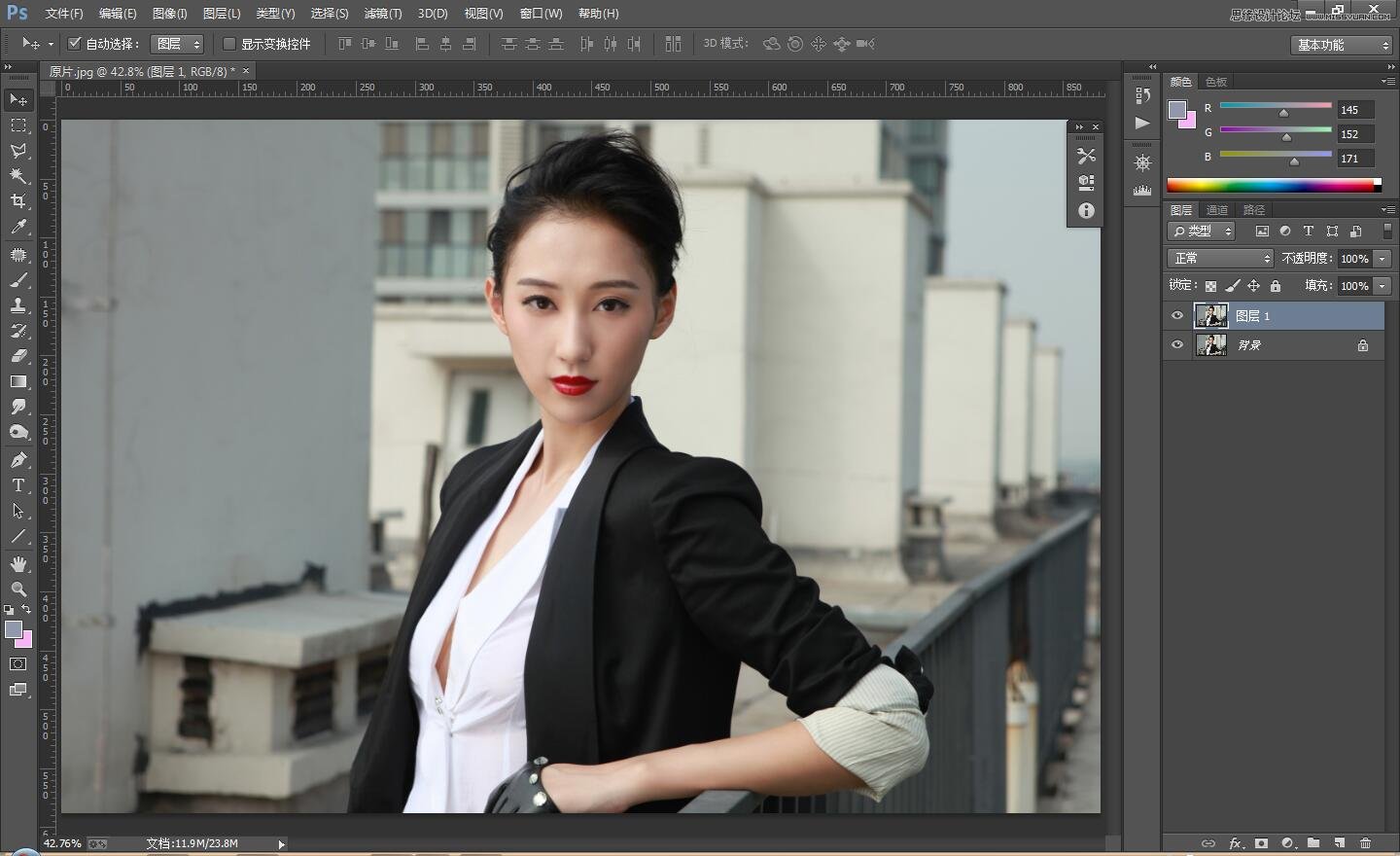The width and height of the screenshot is (1400, 856).
Task: Select the 背景 layer thumbnail
Action: 1210,345
